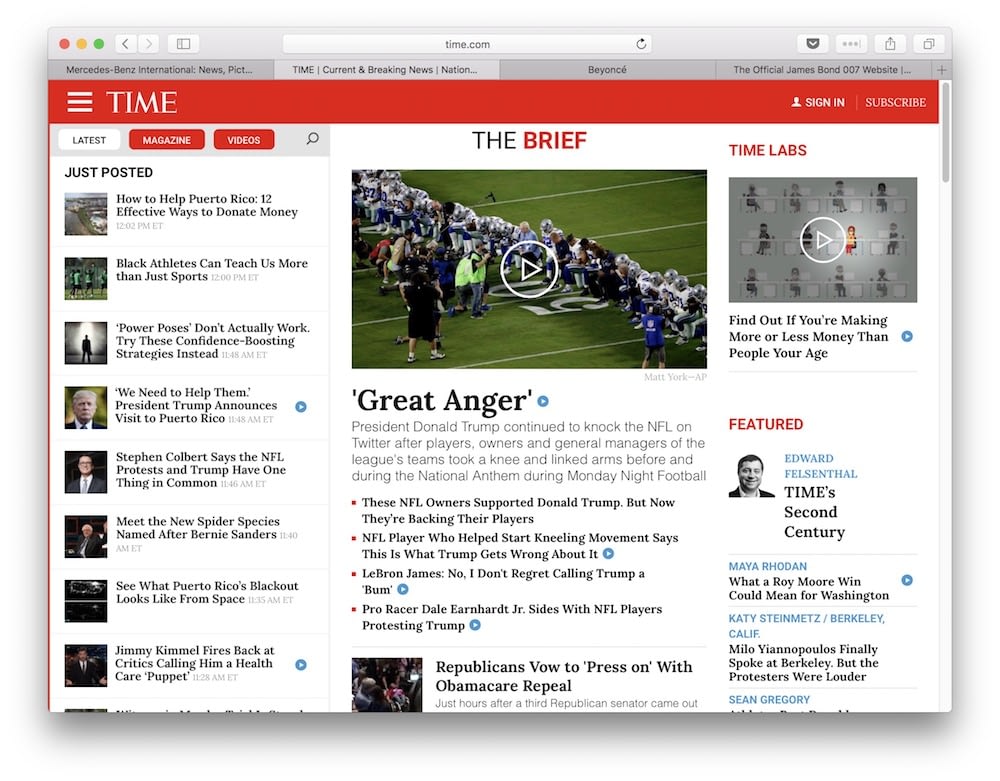Switch to James Bond 007 browser tab
Screen dimensions: 1000x781
pyautogui.click(x=823, y=69)
